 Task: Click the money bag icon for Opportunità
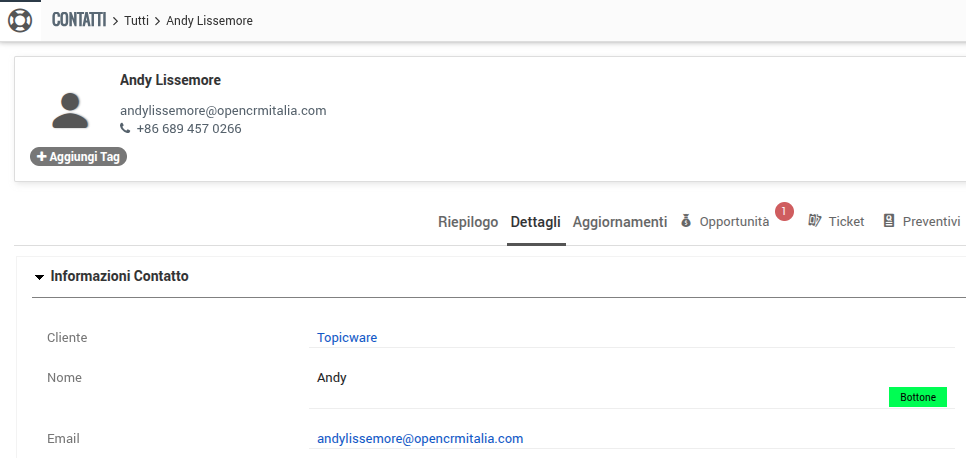[686, 221]
